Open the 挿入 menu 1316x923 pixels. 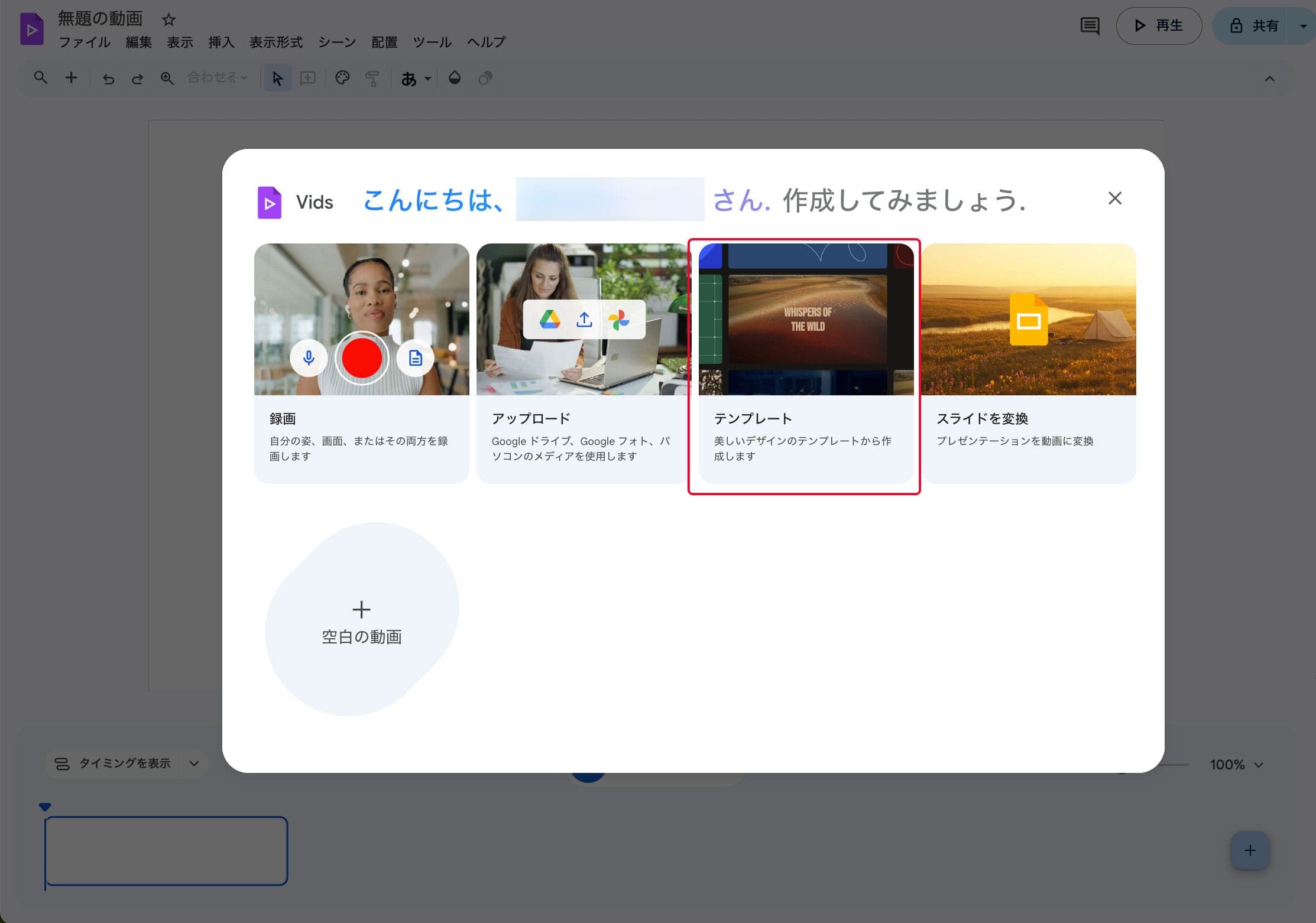221,42
